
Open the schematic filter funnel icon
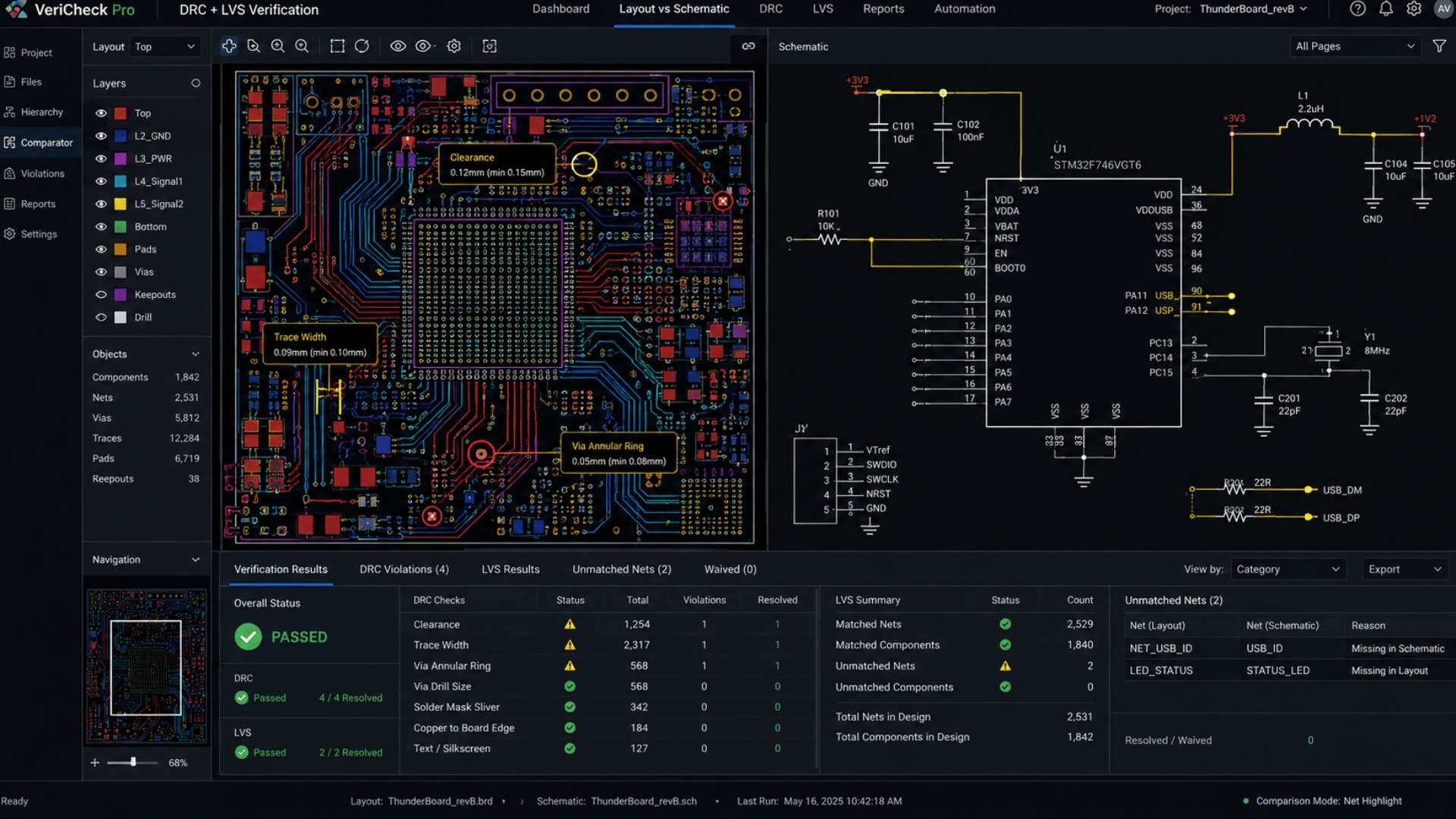tap(1439, 46)
